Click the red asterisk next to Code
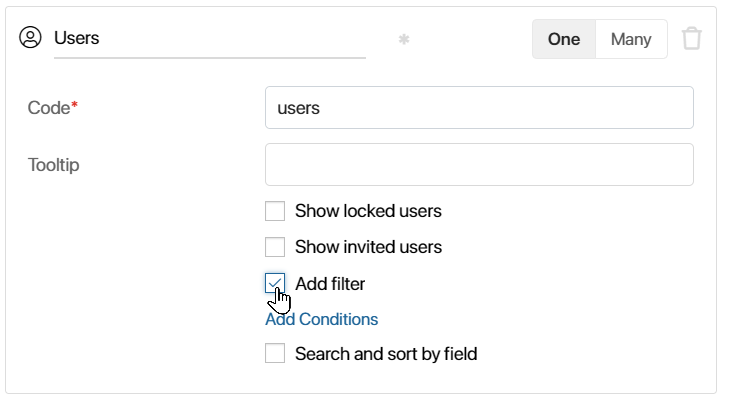 (x=74, y=105)
